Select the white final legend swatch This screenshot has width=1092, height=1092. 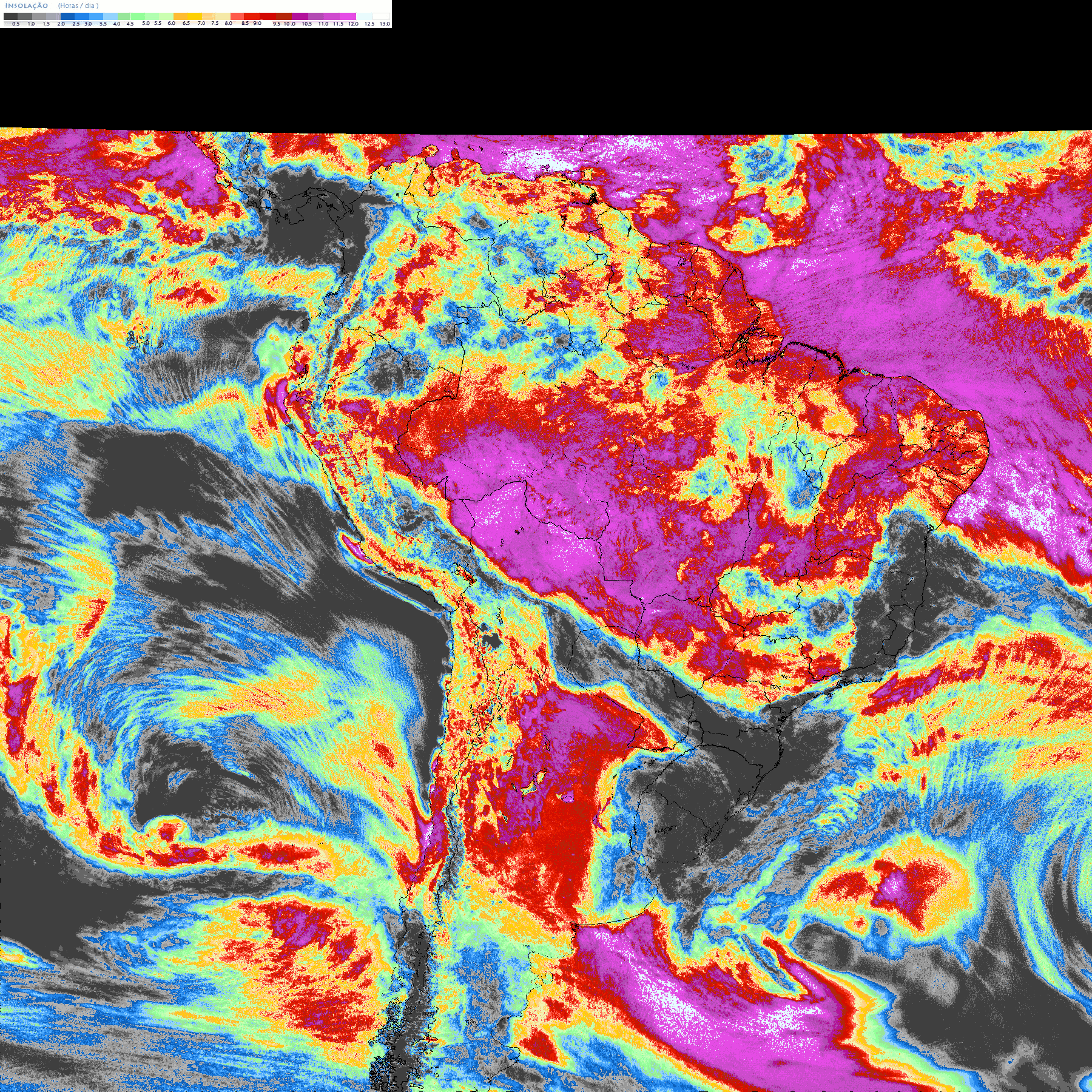(381, 16)
